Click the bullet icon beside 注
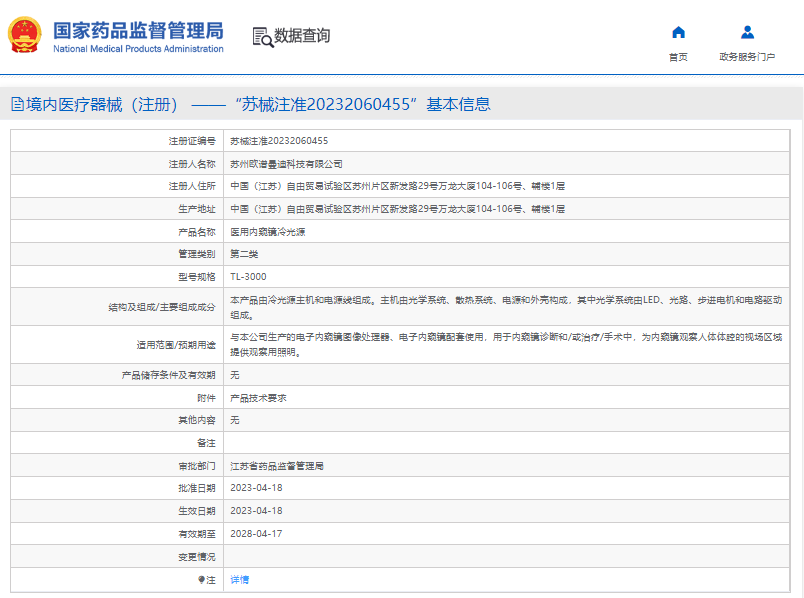This screenshot has height=598, width=804. click(x=202, y=580)
